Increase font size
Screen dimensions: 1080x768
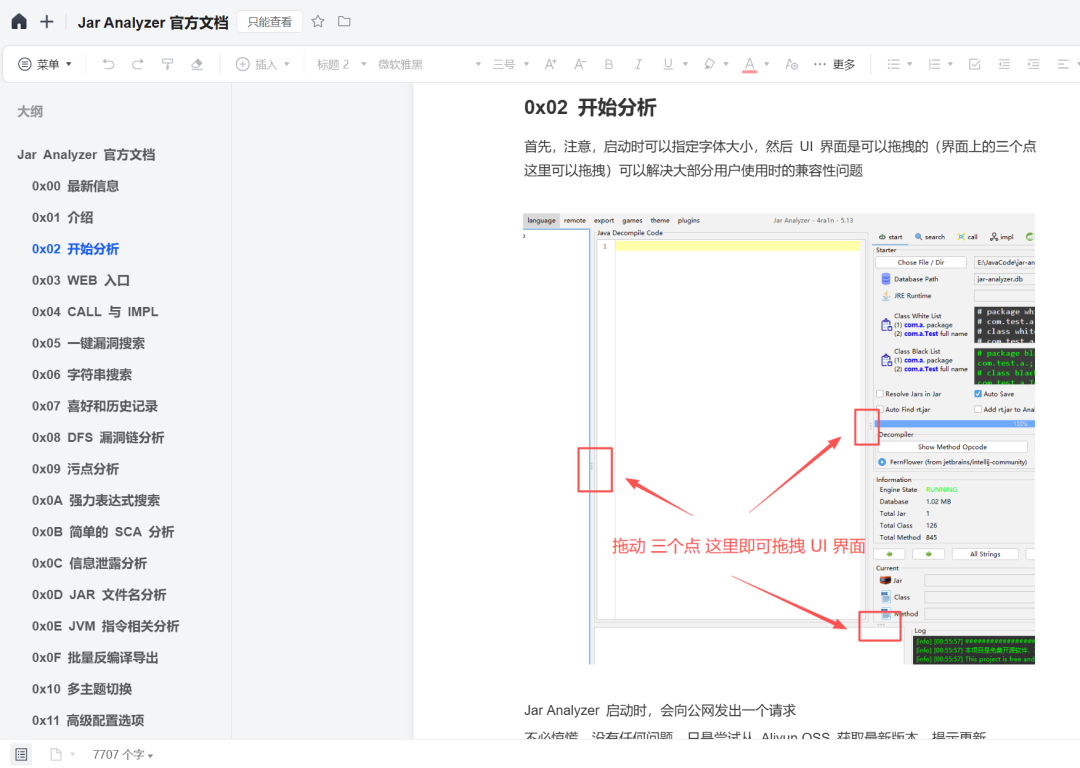pos(550,64)
